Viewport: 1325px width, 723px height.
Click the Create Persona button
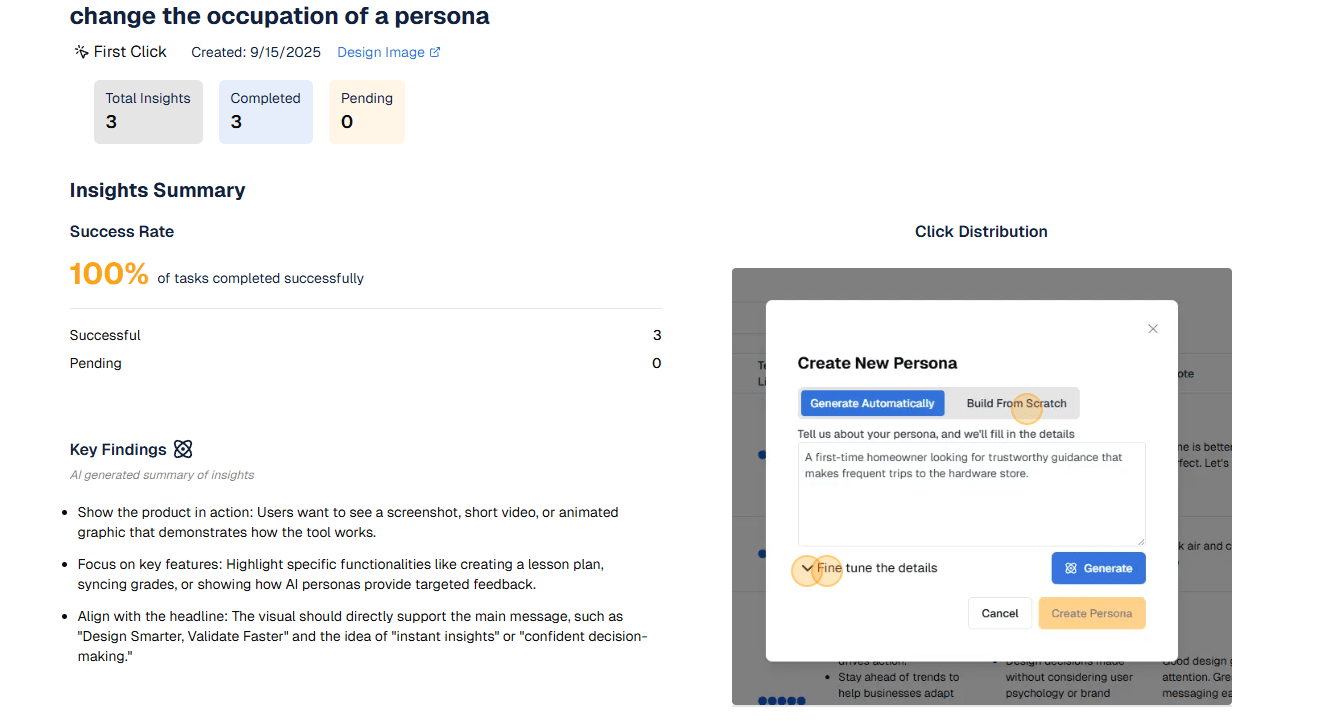point(1091,613)
